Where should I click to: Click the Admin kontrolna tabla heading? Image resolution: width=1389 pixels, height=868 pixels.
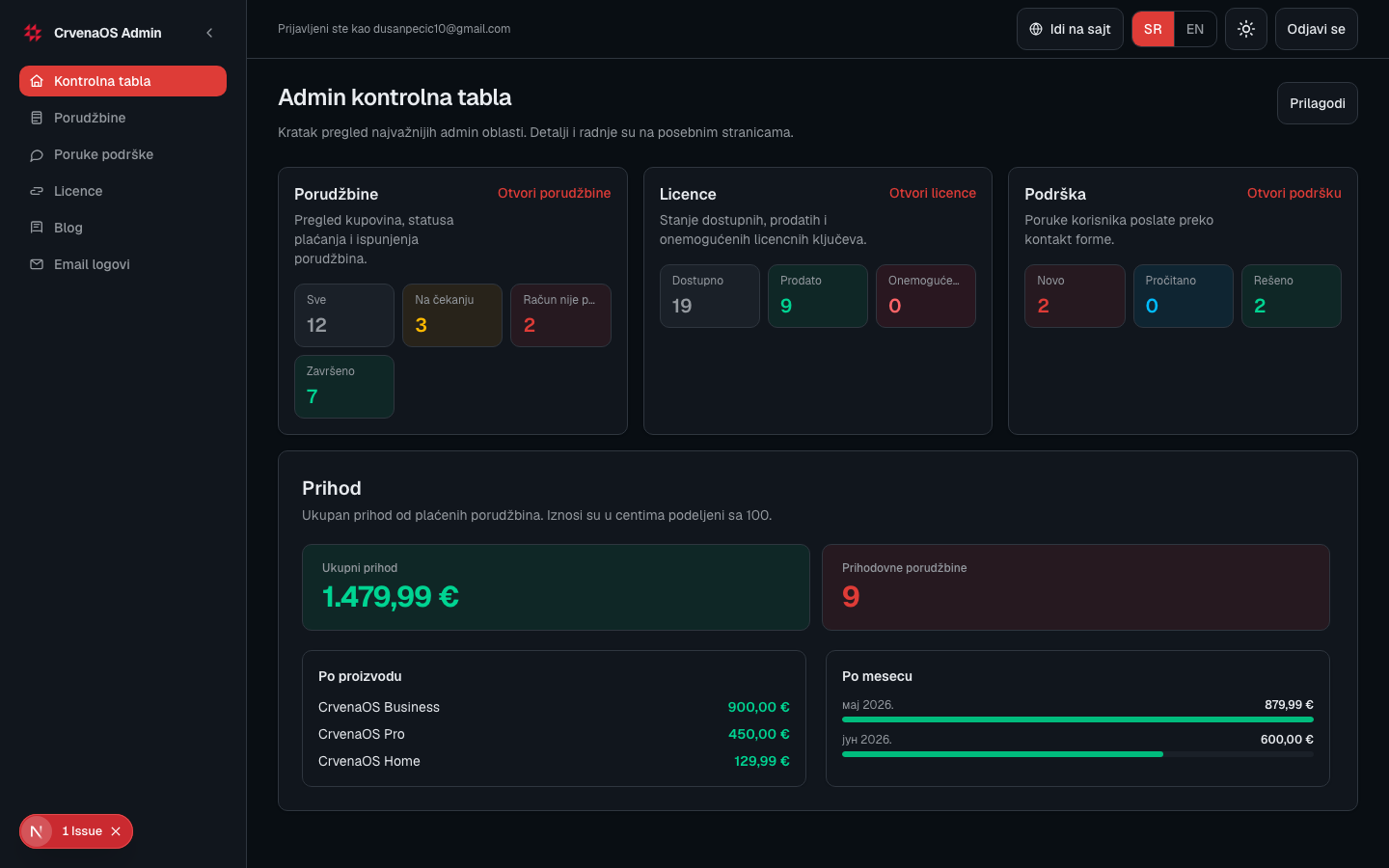[395, 97]
